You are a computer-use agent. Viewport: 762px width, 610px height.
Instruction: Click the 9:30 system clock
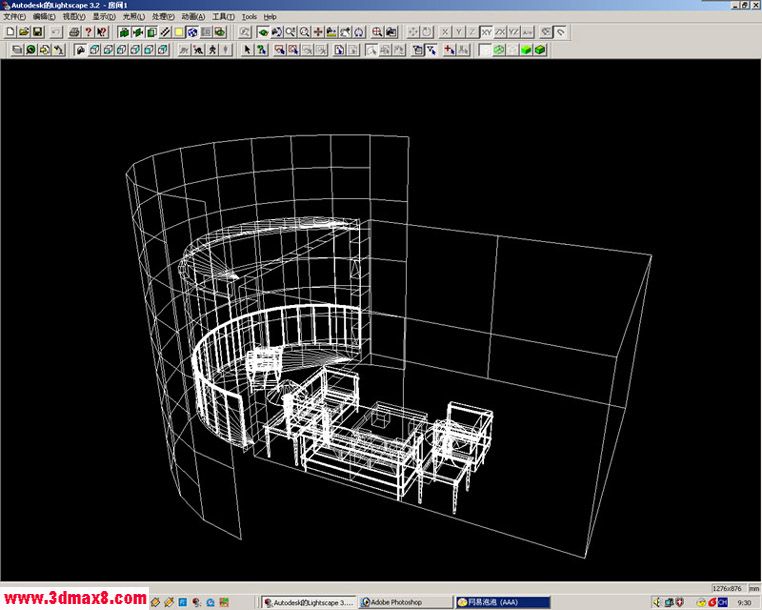point(745,603)
